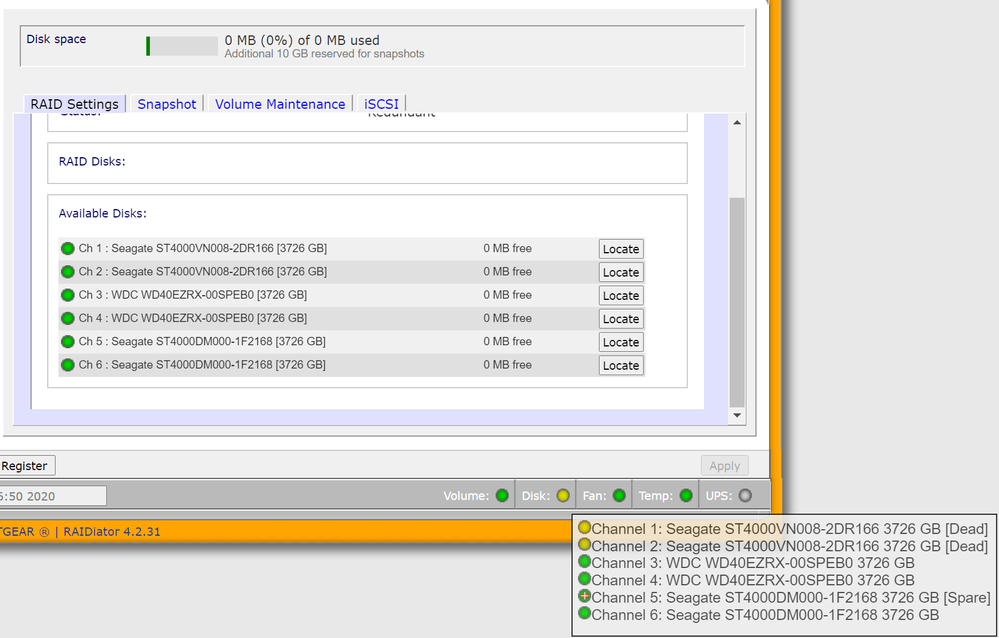Click the disk space usage bar
Image resolution: width=999 pixels, height=638 pixels.
click(x=182, y=46)
